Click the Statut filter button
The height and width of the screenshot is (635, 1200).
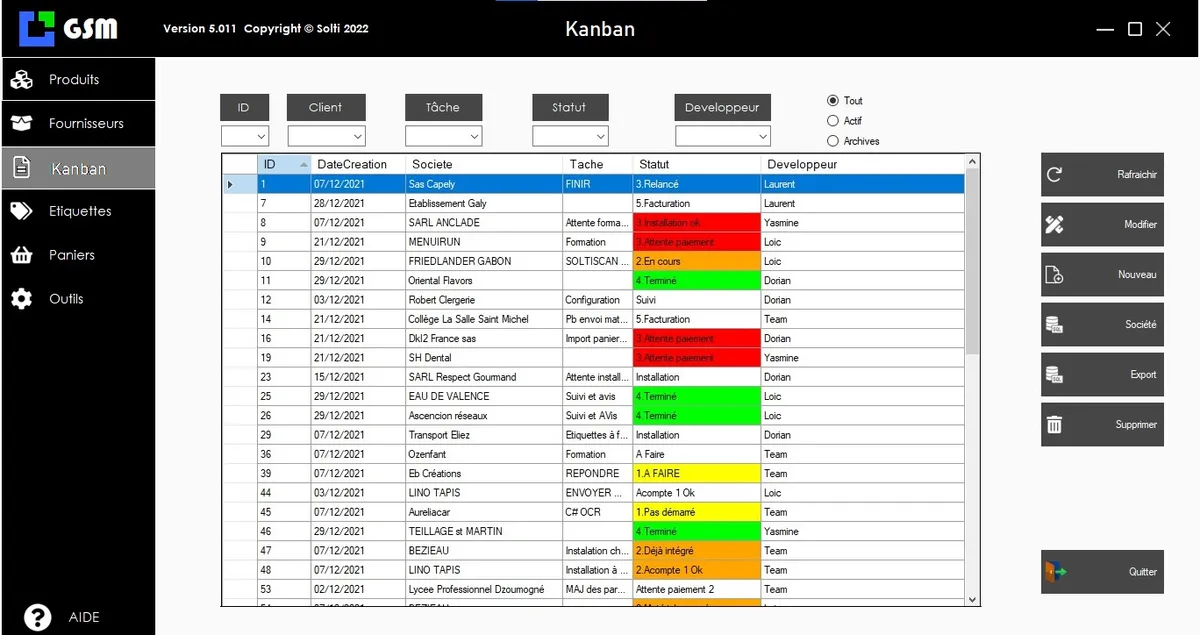569,107
